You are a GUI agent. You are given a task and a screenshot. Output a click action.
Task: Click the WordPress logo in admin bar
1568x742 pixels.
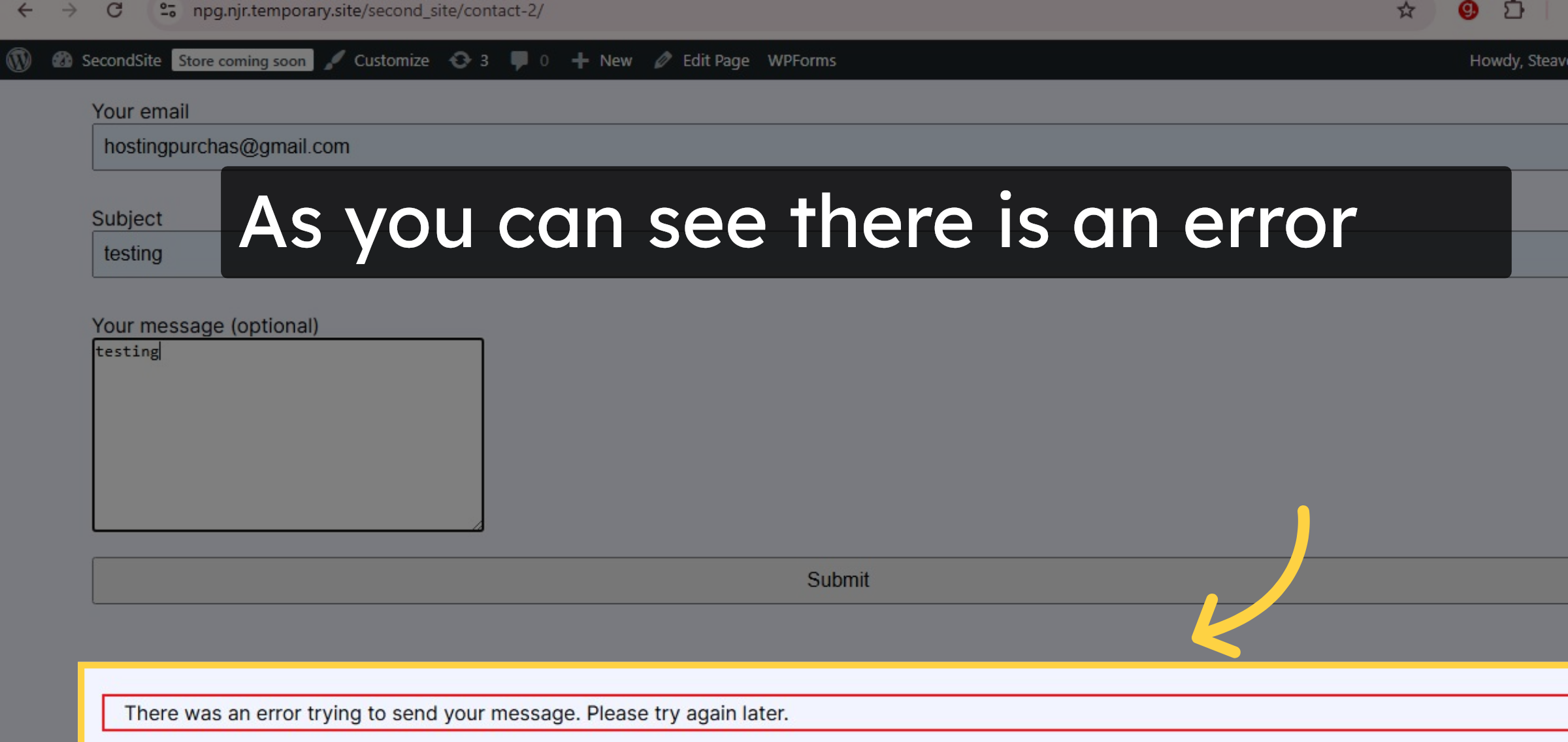(19, 60)
